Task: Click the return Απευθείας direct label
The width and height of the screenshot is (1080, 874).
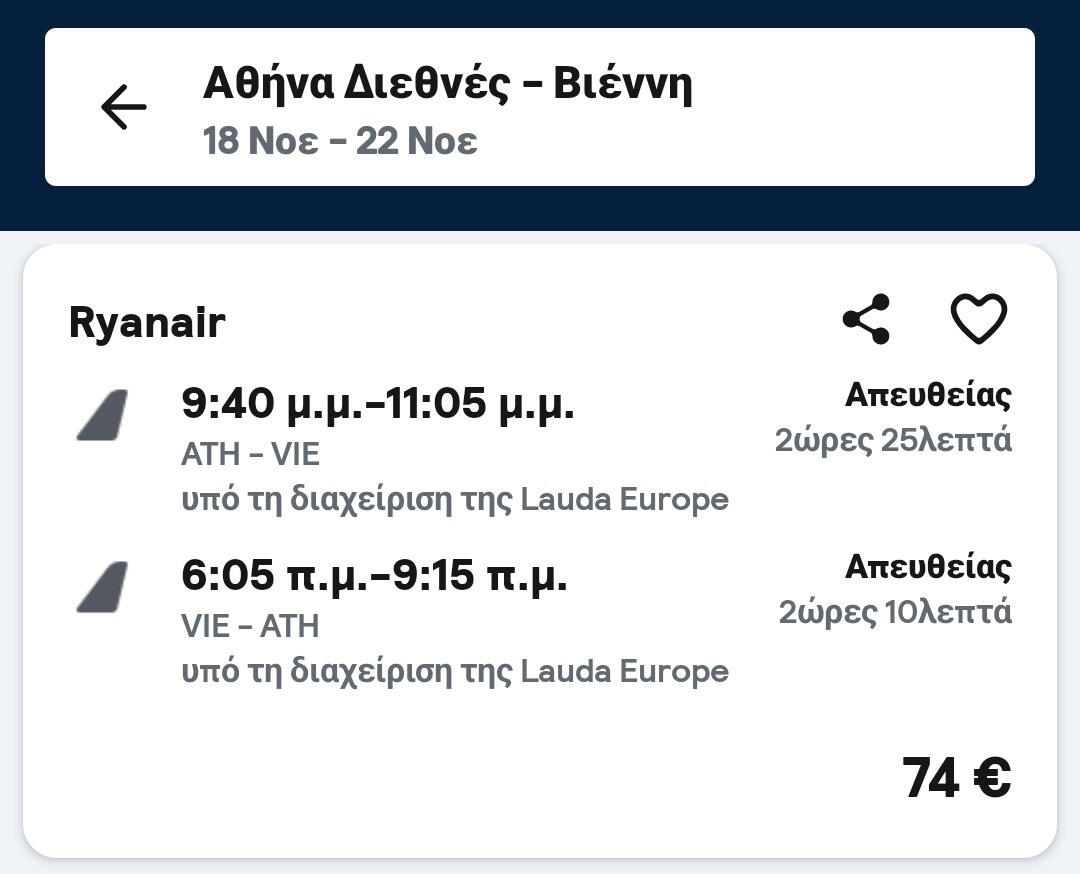Action: coord(928,567)
